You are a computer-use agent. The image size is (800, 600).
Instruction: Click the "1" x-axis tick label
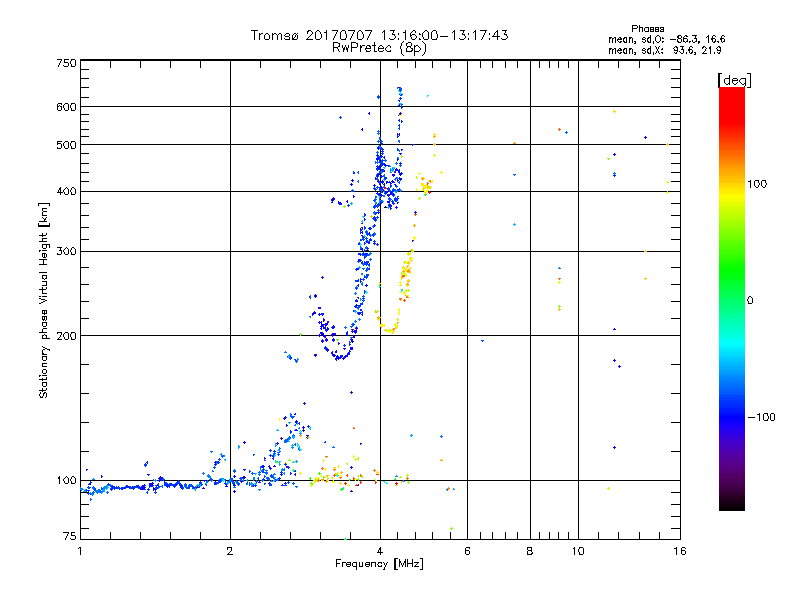(x=80, y=551)
